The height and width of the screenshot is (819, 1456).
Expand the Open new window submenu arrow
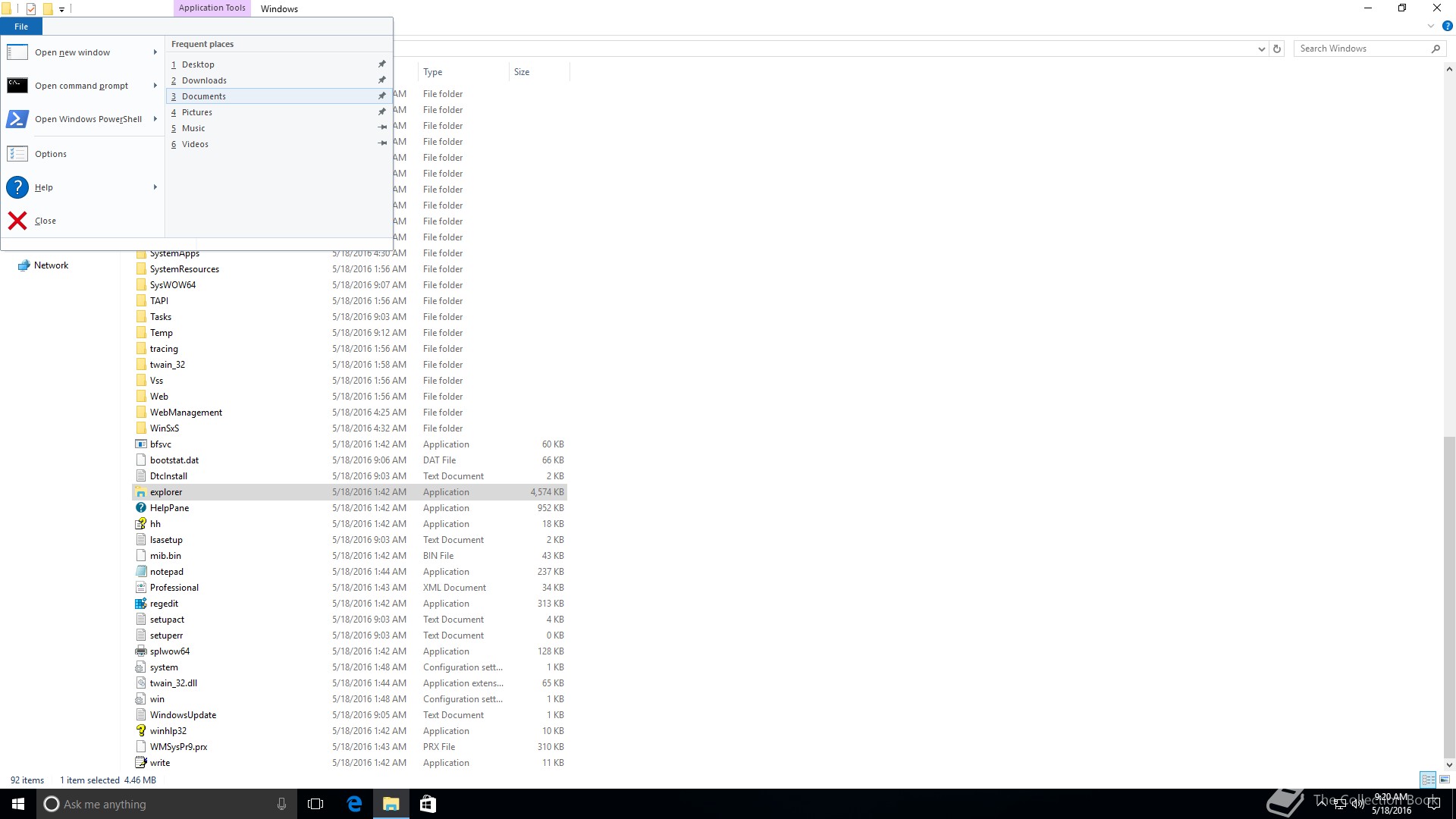[155, 52]
